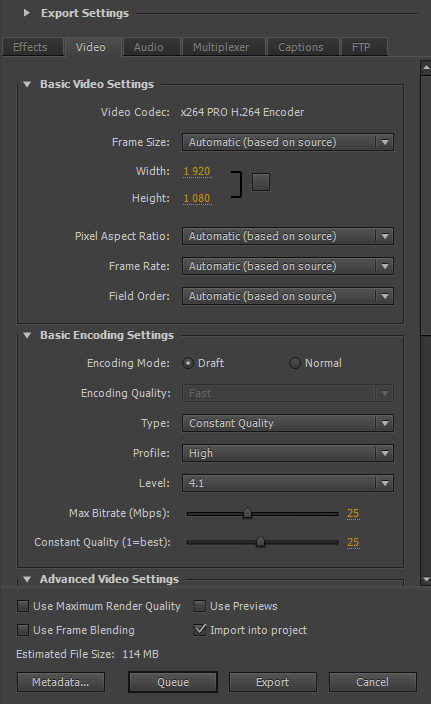
Task: Click the Estimated File Size 114 MB text
Action: 88,654
